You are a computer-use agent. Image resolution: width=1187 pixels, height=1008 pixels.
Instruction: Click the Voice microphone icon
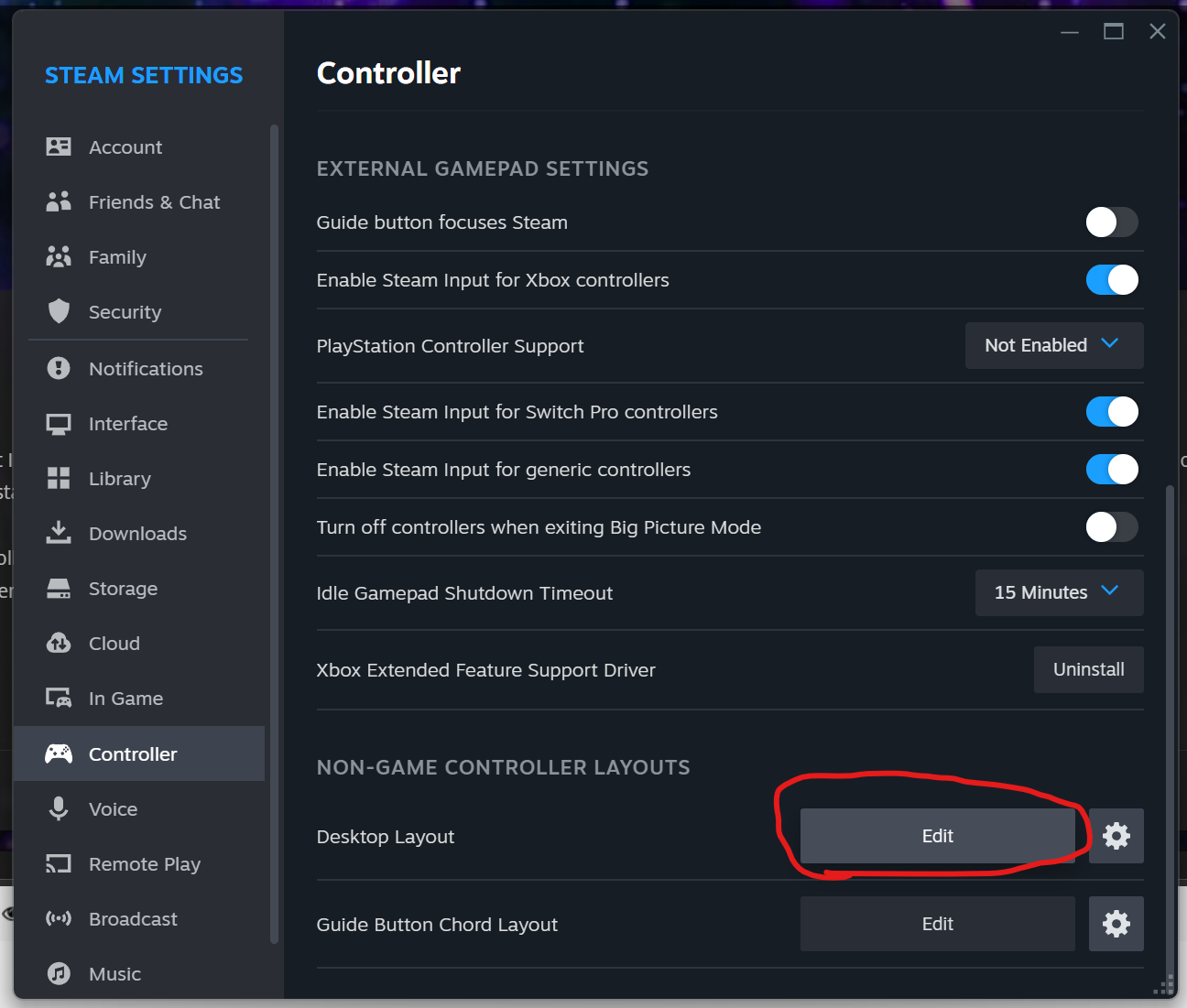[59, 808]
